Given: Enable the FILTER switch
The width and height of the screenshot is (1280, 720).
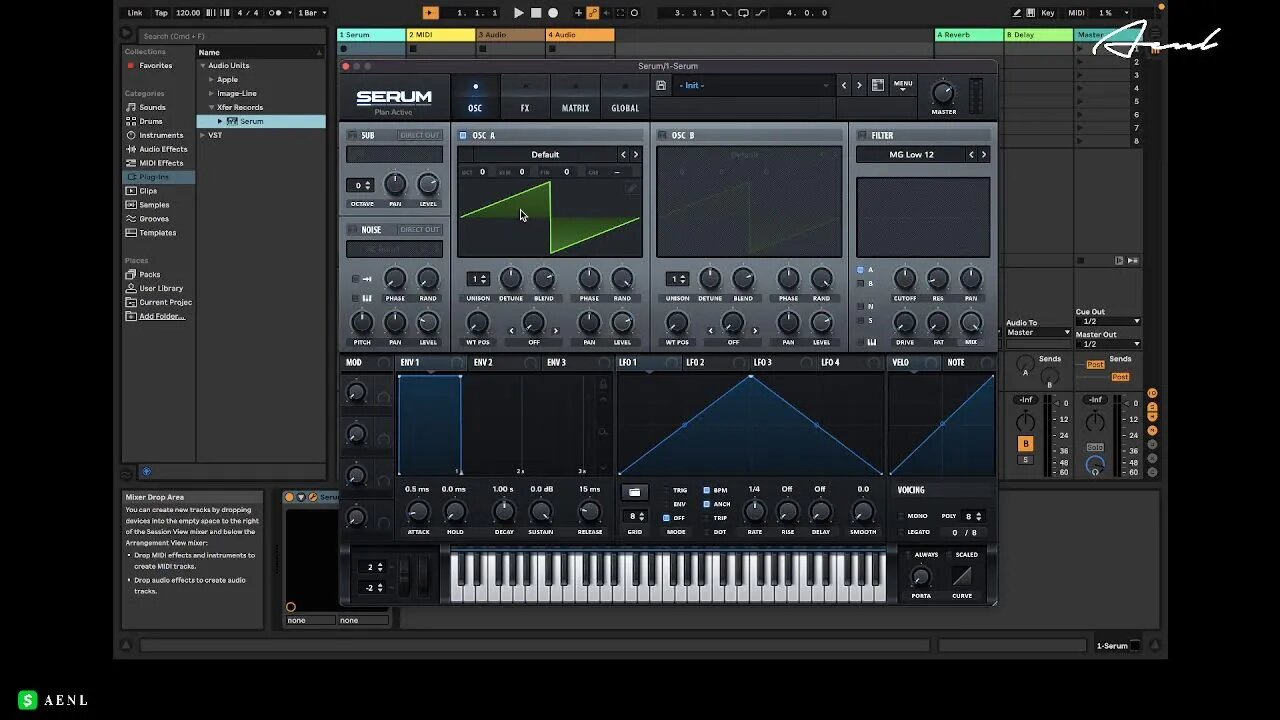Looking at the screenshot, I should tap(861, 135).
